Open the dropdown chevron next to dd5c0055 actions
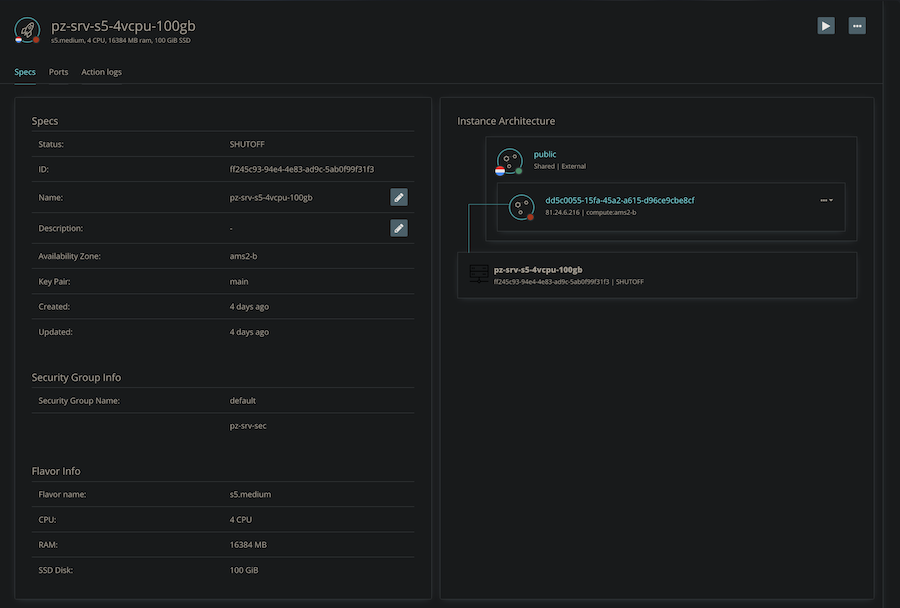Image resolution: width=900 pixels, height=608 pixels. [x=831, y=199]
